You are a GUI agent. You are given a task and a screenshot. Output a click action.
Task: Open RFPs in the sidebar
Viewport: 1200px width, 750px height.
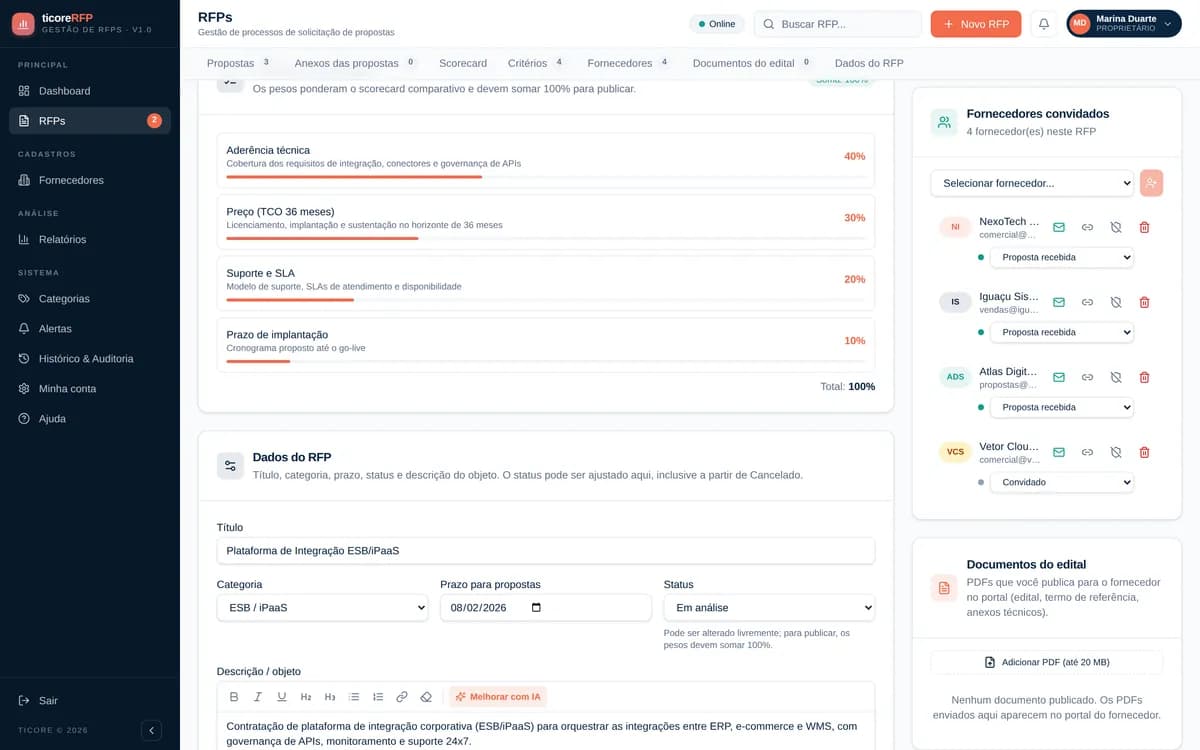click(x=90, y=121)
